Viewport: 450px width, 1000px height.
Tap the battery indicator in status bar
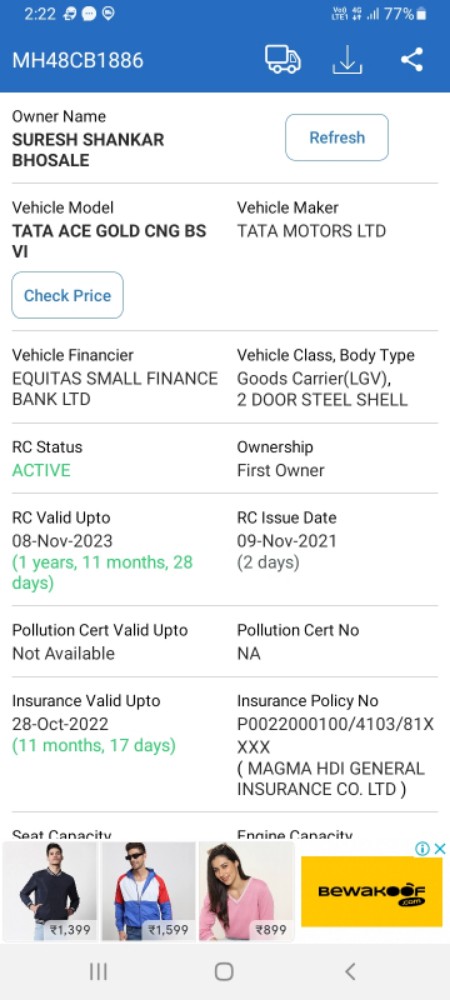coord(421,14)
